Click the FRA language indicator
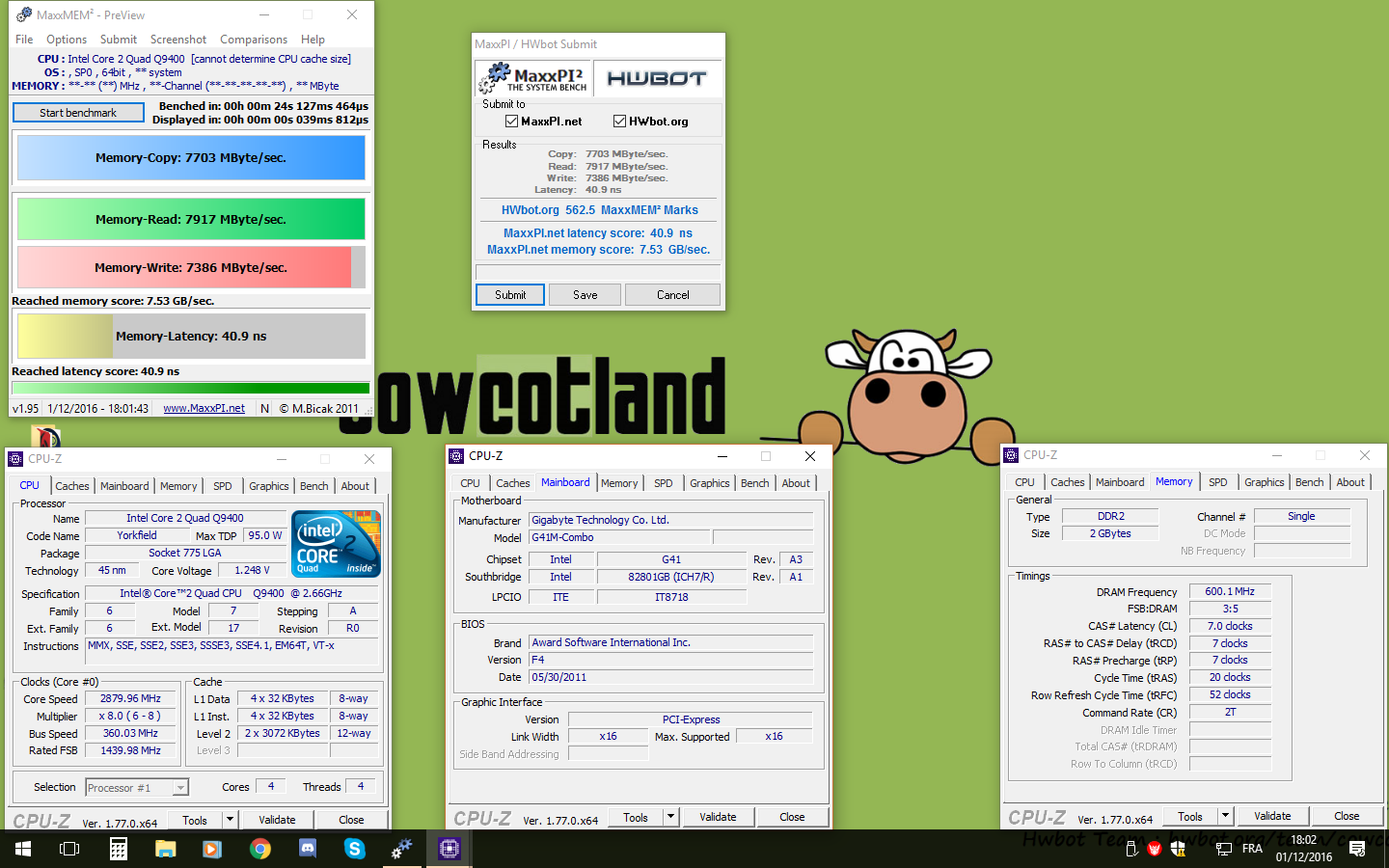 [x=1252, y=849]
